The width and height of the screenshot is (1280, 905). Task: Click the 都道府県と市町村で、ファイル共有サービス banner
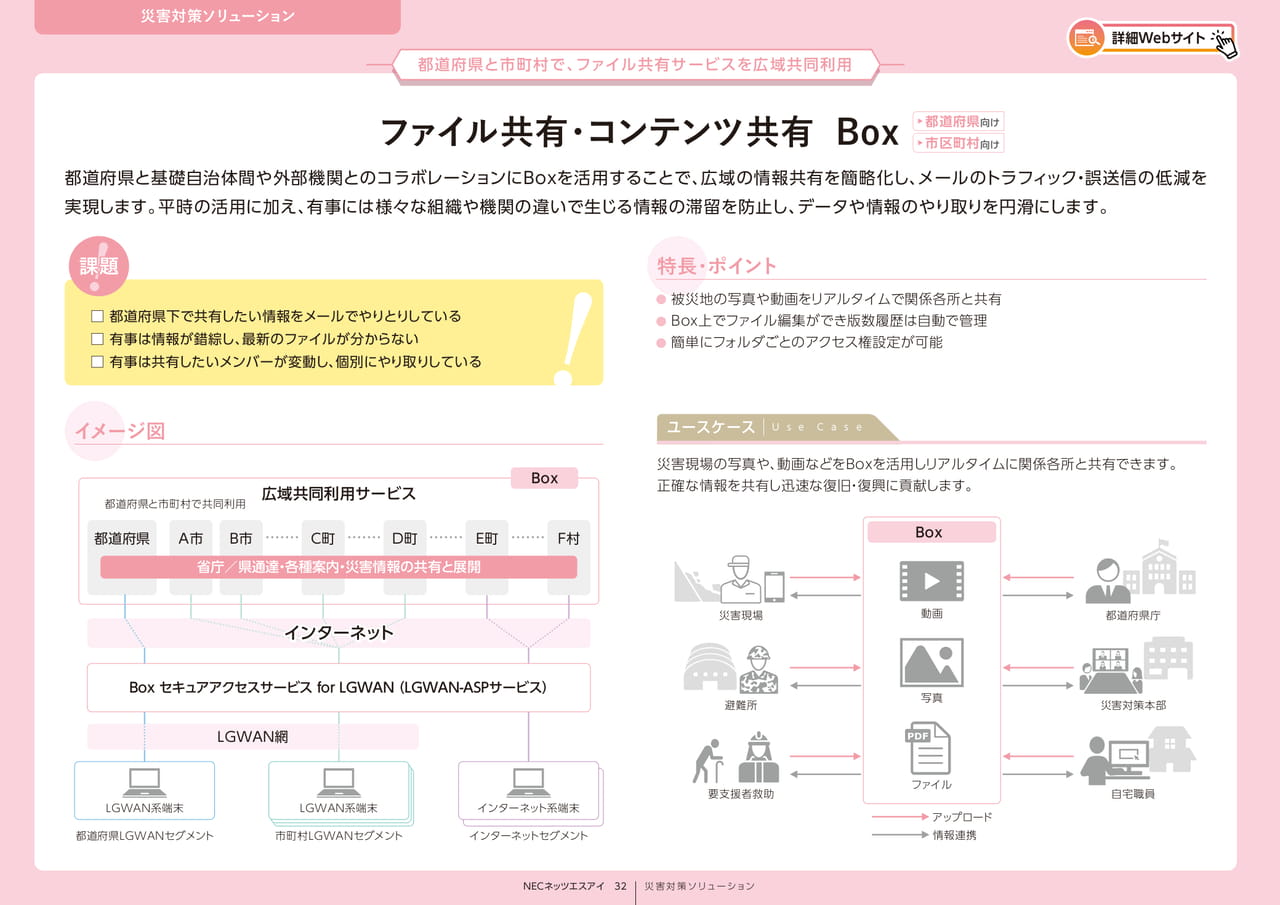point(636,65)
